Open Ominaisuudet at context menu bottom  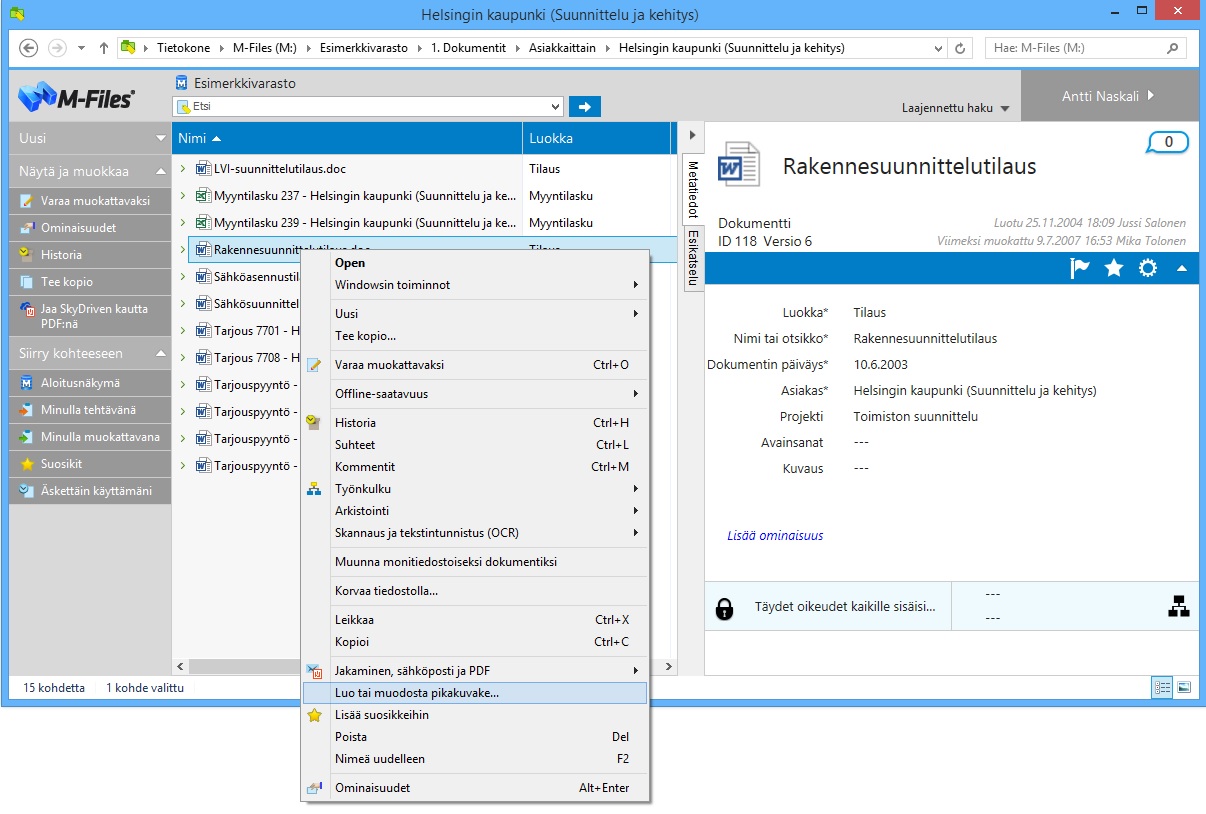pyautogui.click(x=476, y=788)
